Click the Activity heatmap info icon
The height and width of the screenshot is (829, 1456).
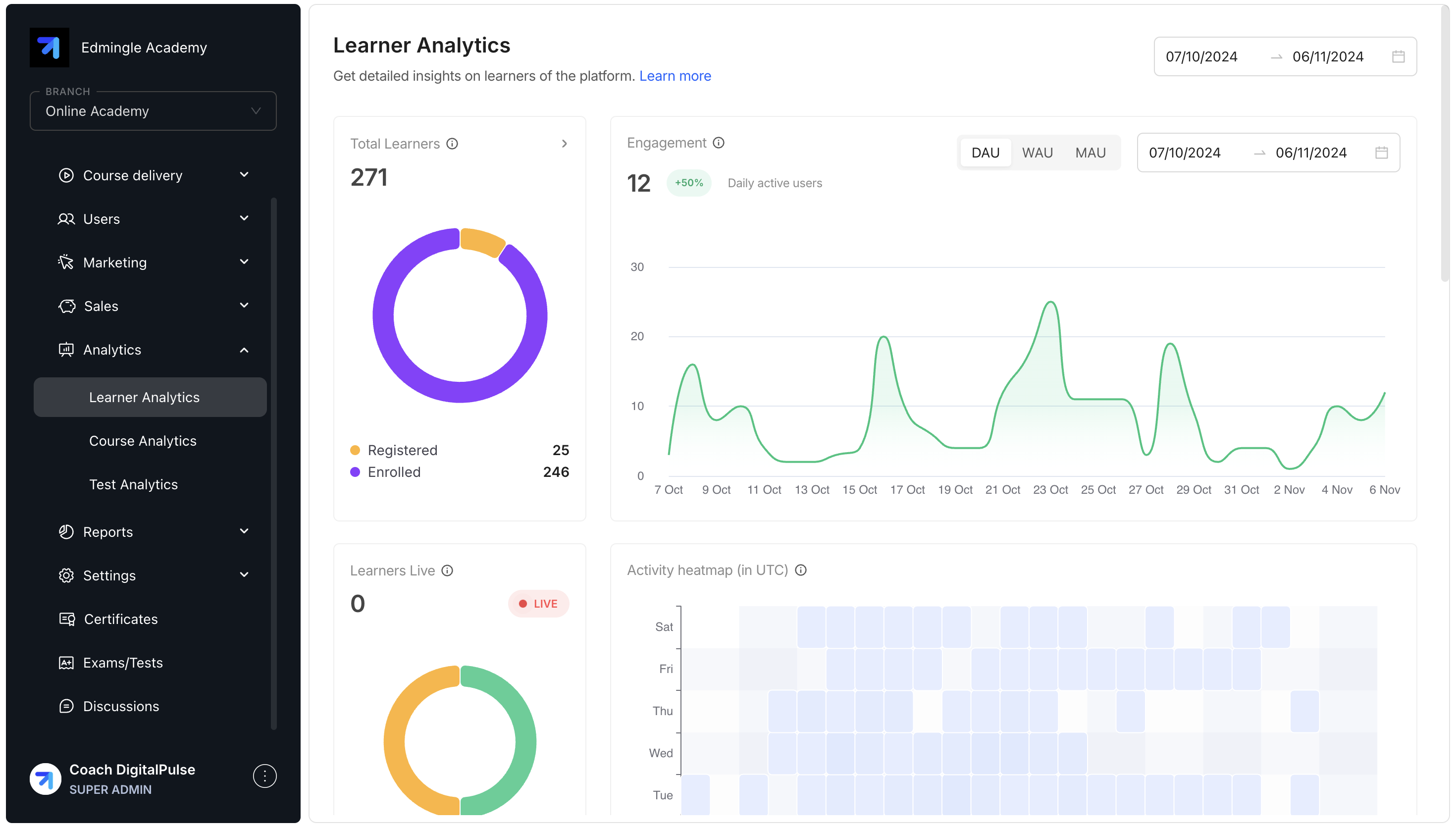pyautogui.click(x=800, y=570)
